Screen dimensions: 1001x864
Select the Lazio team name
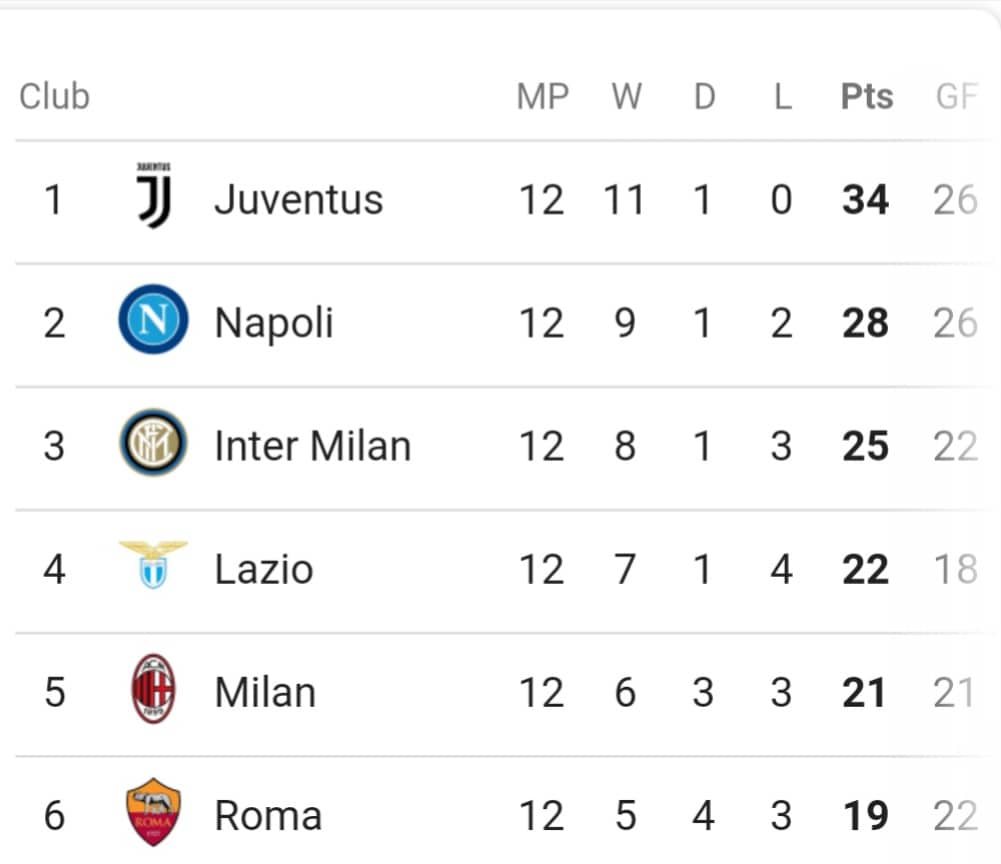point(264,569)
